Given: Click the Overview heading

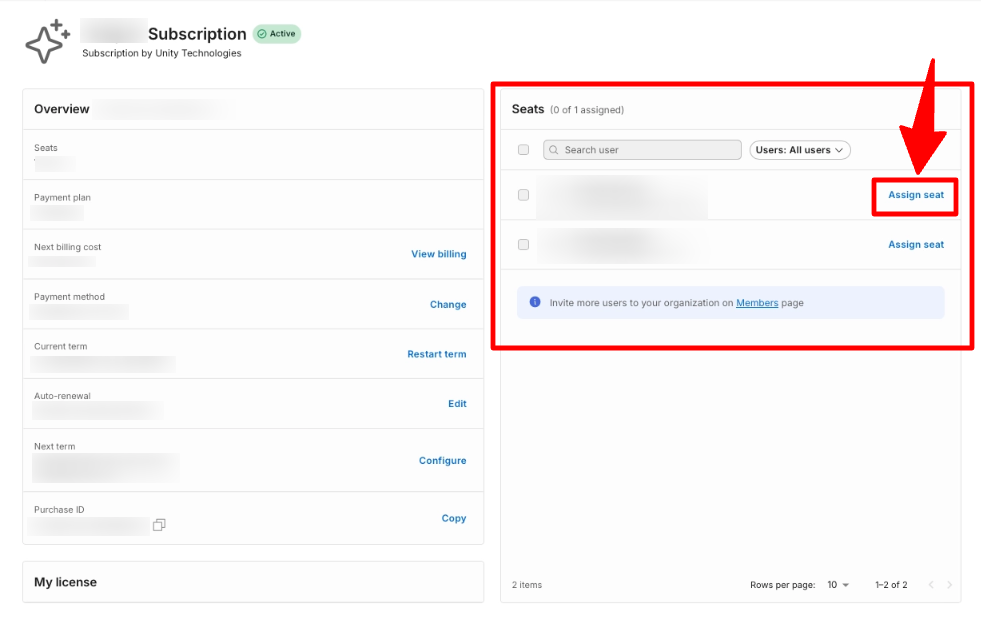Looking at the screenshot, I should (x=62, y=109).
